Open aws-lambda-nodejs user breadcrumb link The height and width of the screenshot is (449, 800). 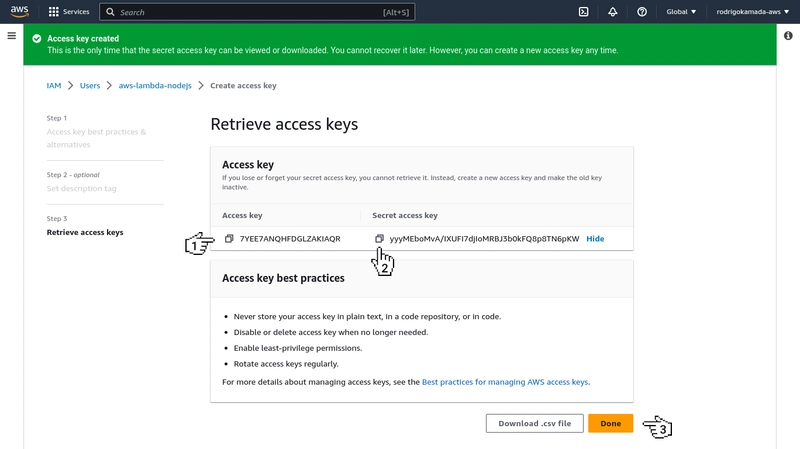point(157,86)
